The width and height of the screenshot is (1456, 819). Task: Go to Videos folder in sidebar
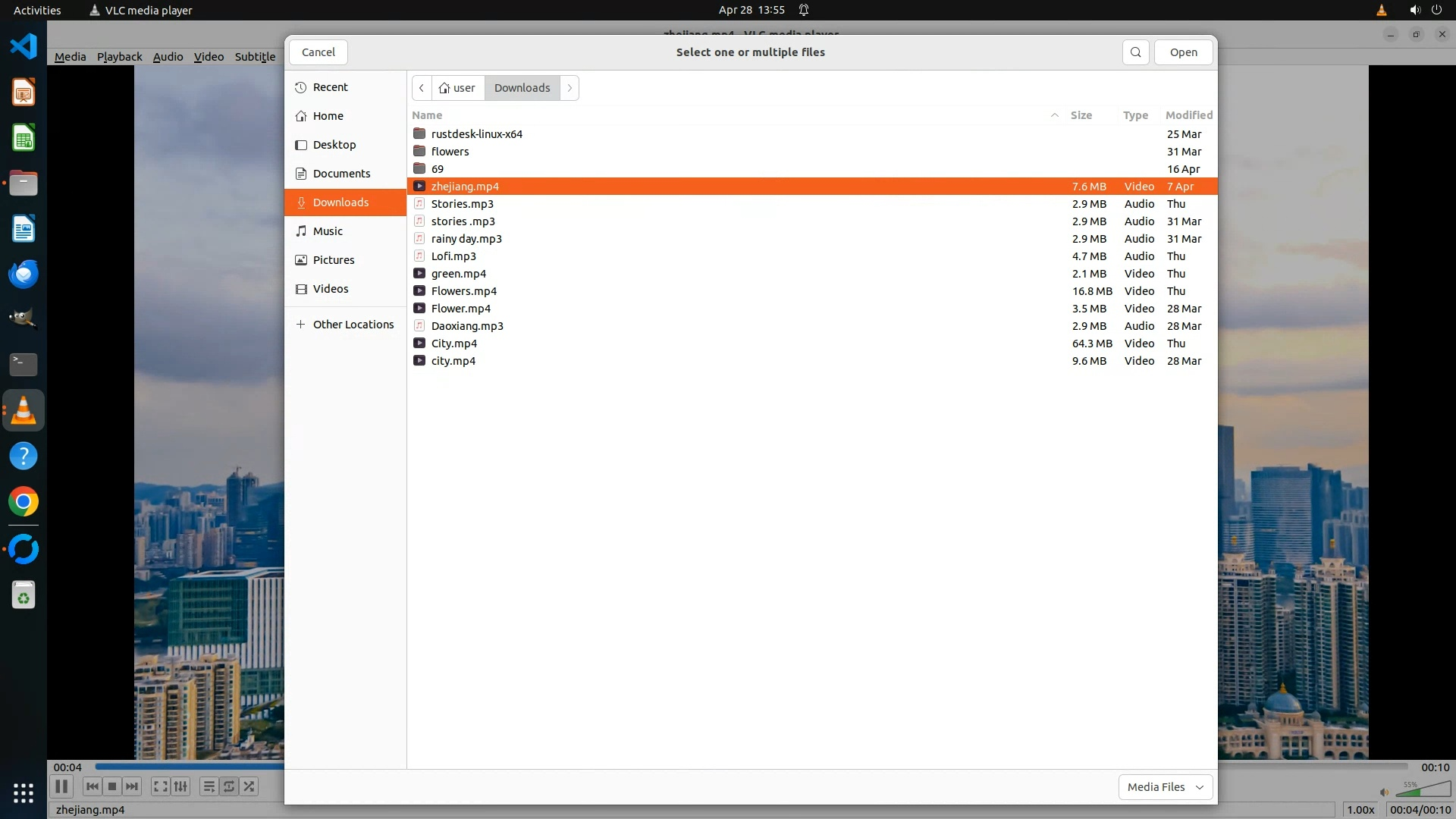[x=331, y=289]
